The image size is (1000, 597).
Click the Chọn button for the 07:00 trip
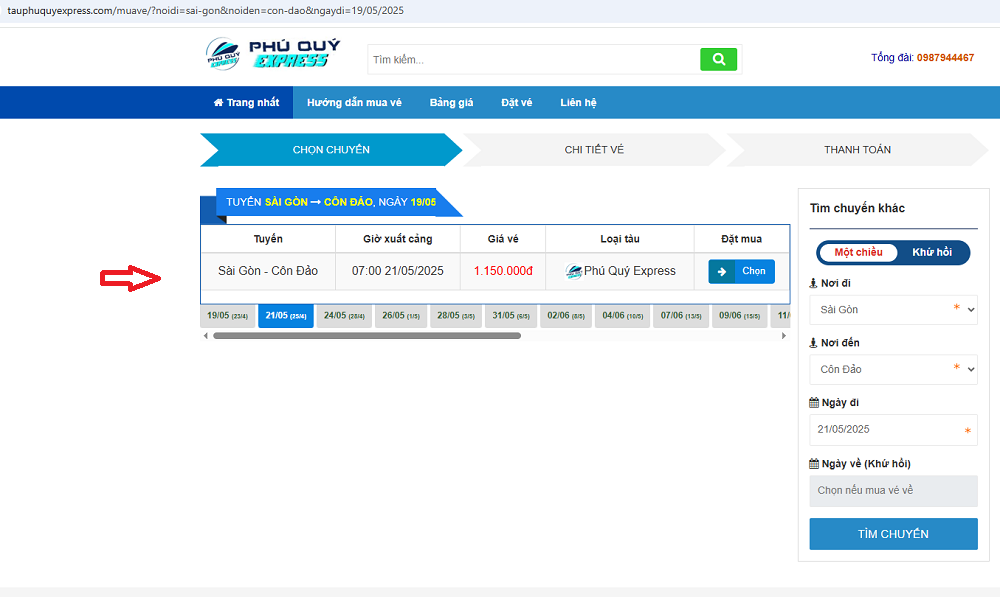click(742, 271)
